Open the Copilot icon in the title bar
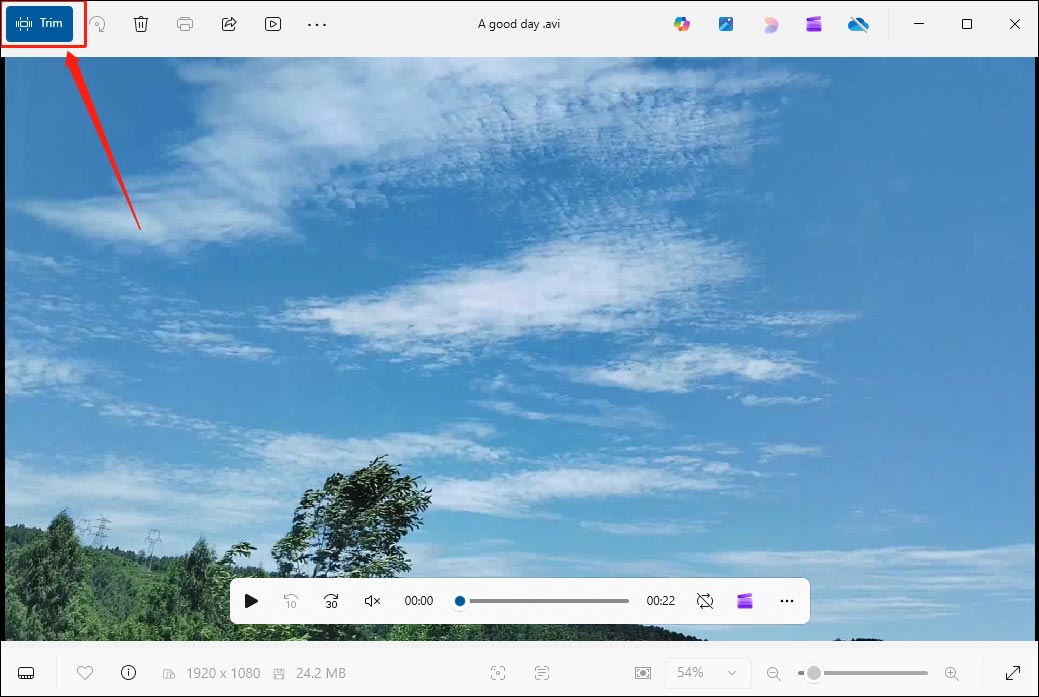The image size is (1039, 697). [682, 23]
